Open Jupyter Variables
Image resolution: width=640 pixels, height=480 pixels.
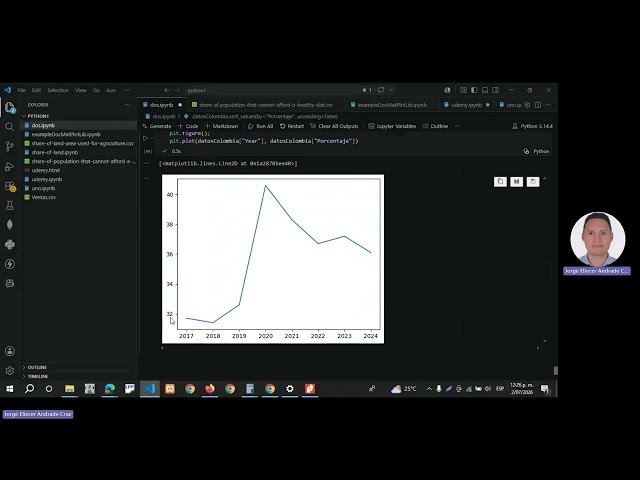[x=392, y=126]
